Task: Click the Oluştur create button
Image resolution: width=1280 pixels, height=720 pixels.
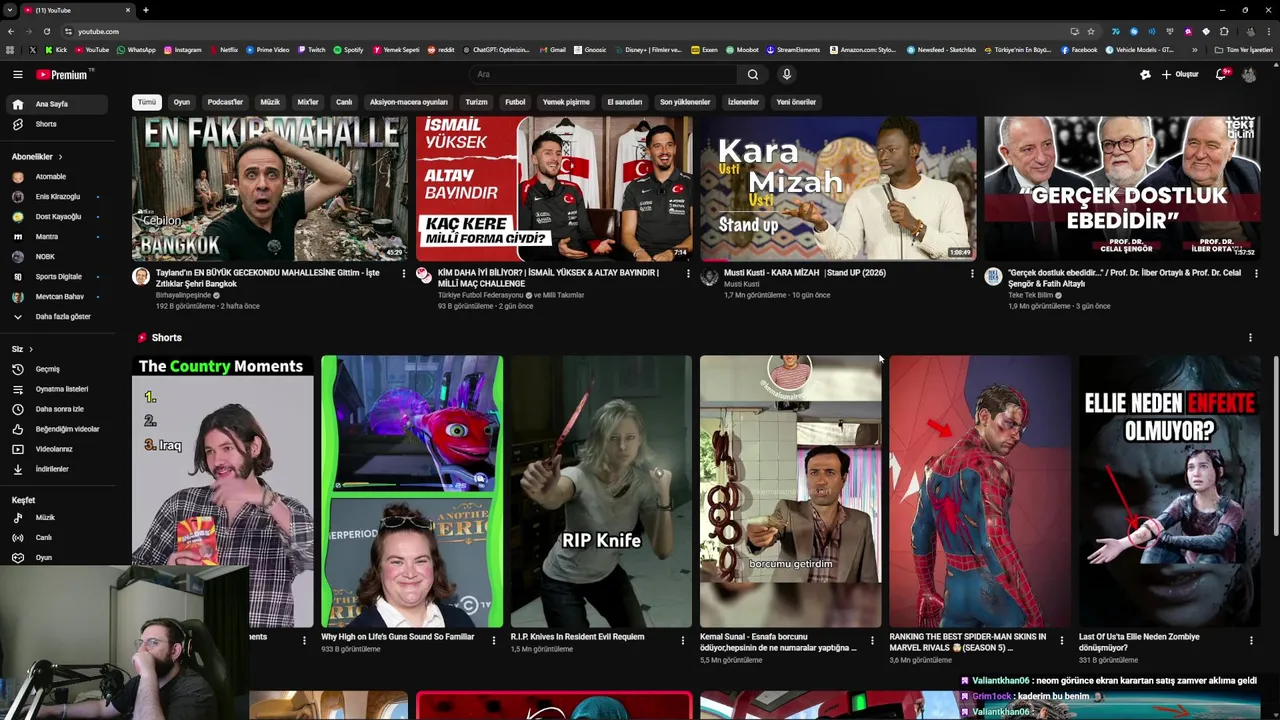Action: click(x=1180, y=74)
